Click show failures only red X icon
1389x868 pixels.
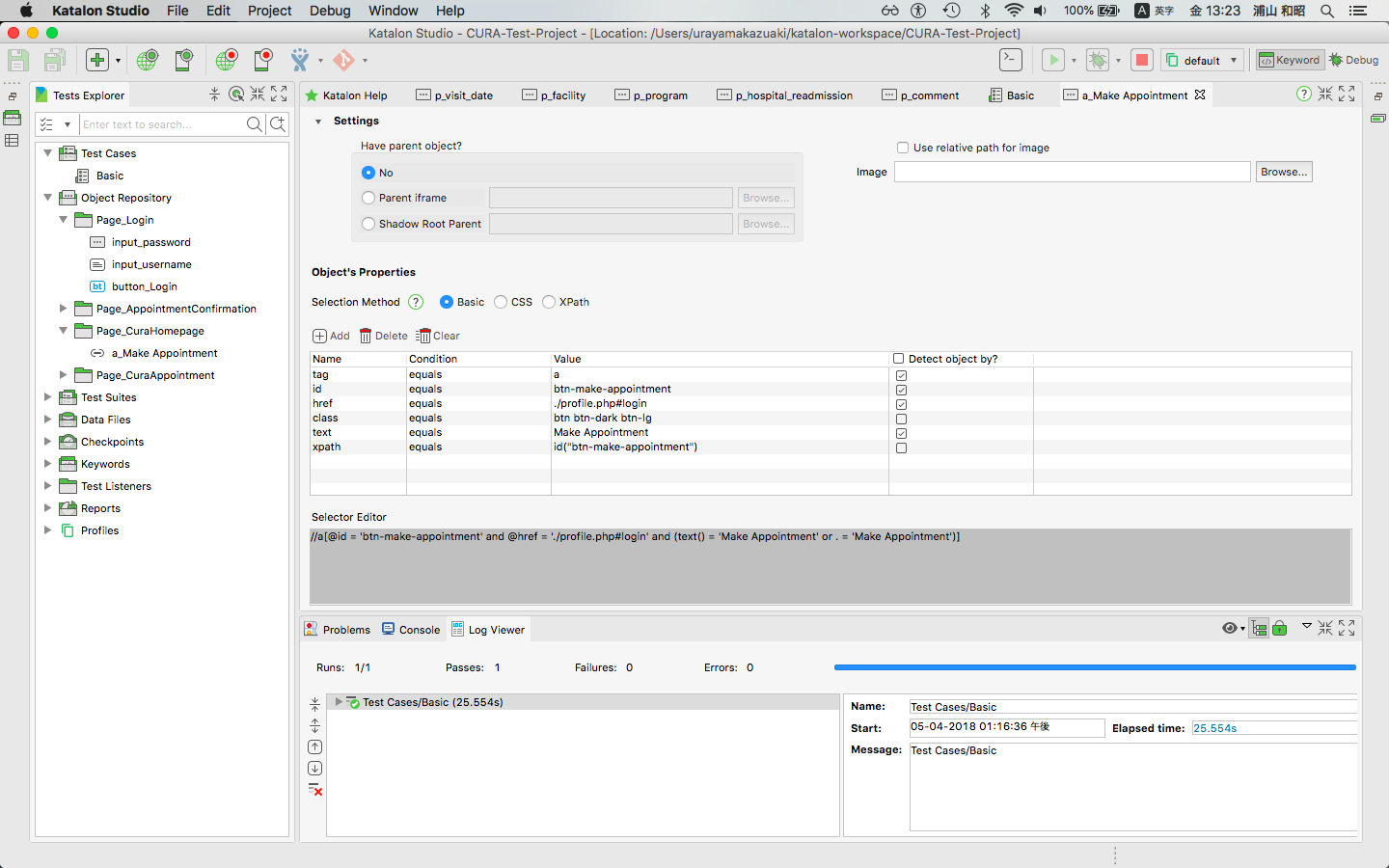point(315,790)
